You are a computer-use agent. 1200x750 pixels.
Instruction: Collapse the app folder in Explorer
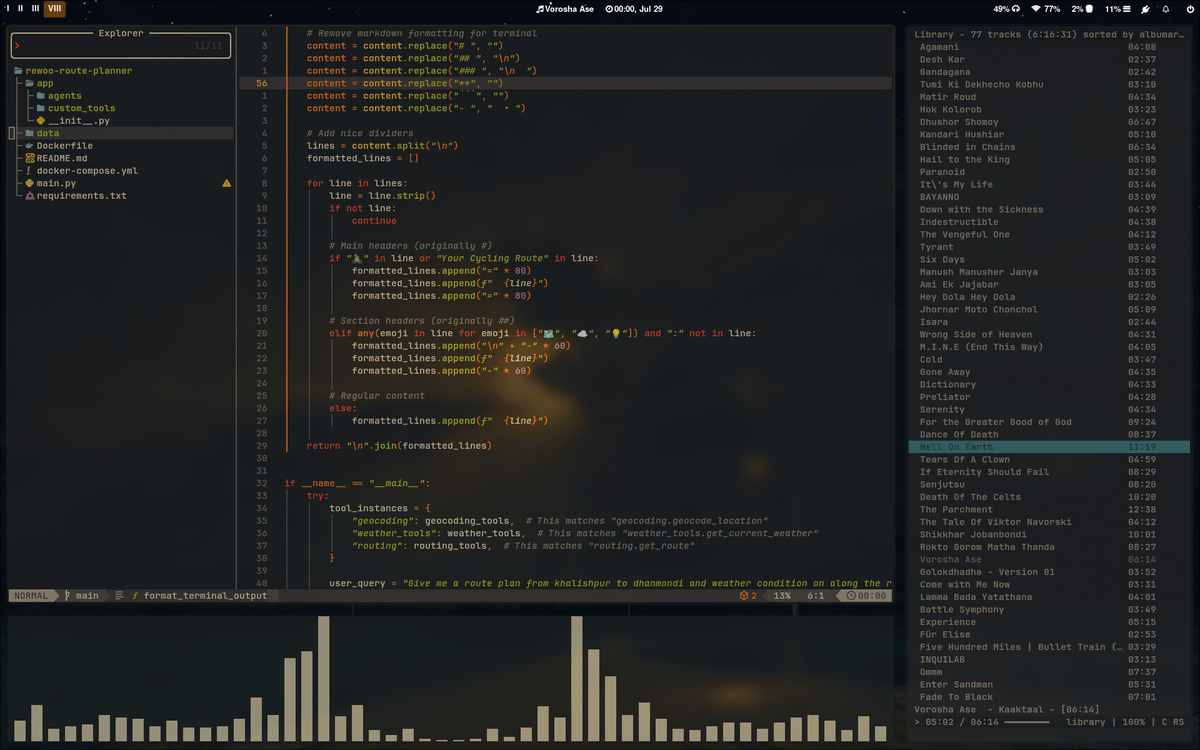point(39,83)
